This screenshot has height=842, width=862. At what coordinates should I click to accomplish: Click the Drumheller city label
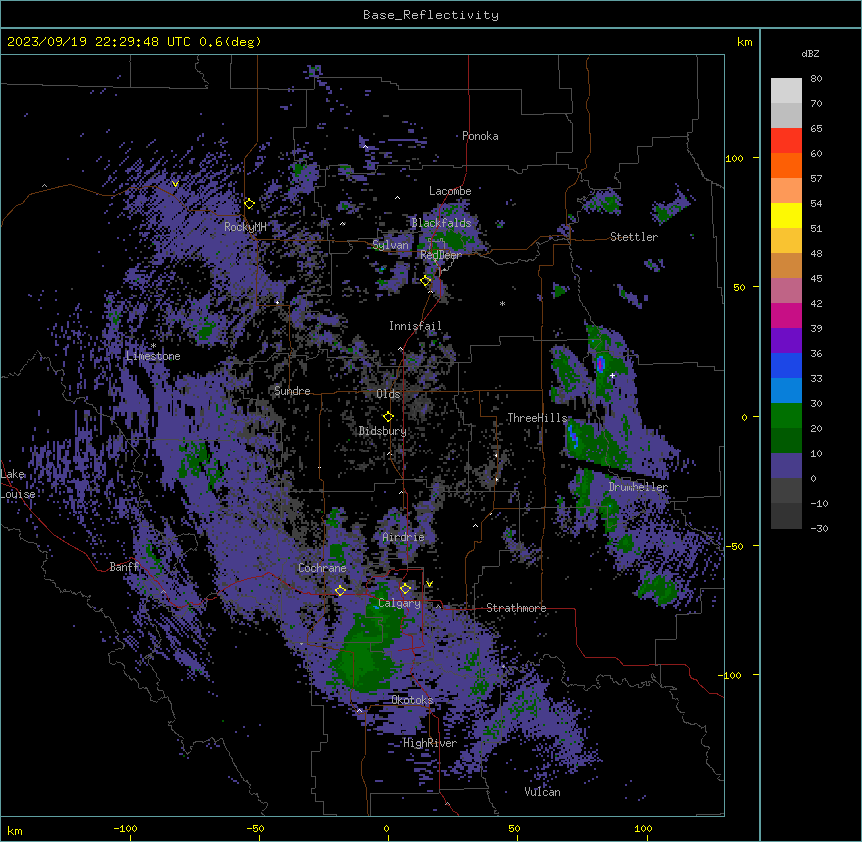point(638,487)
